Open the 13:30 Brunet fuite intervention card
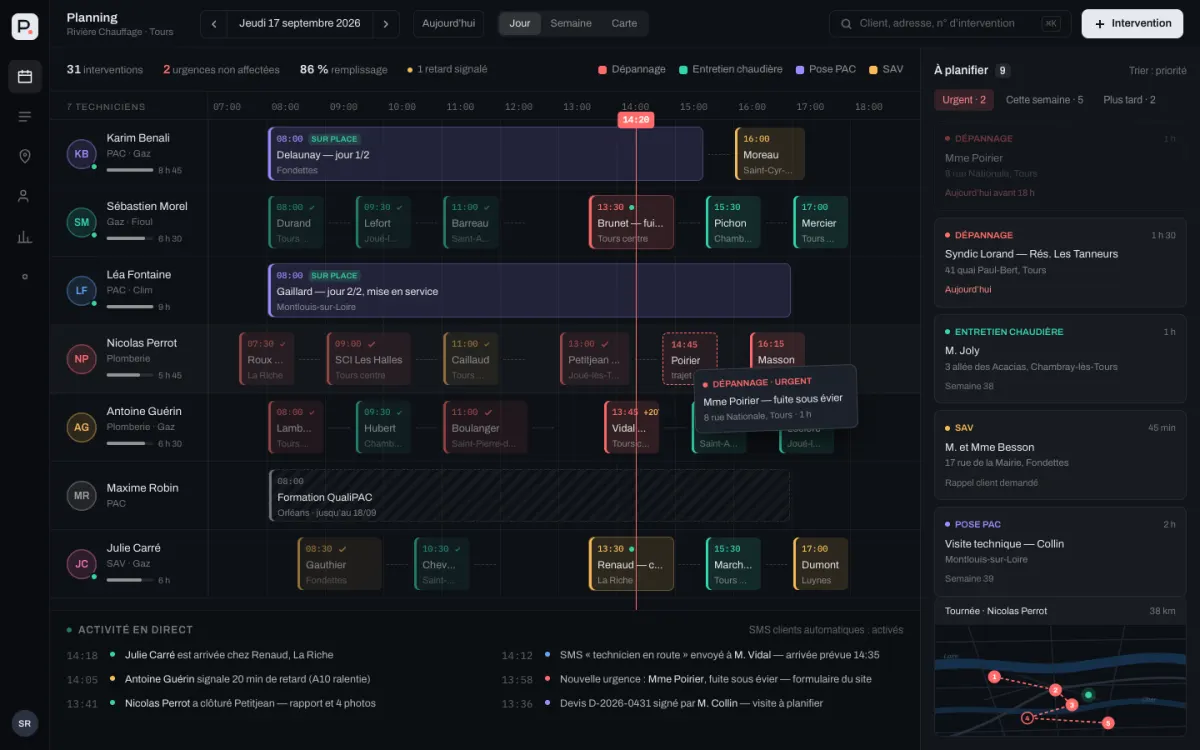 point(631,222)
